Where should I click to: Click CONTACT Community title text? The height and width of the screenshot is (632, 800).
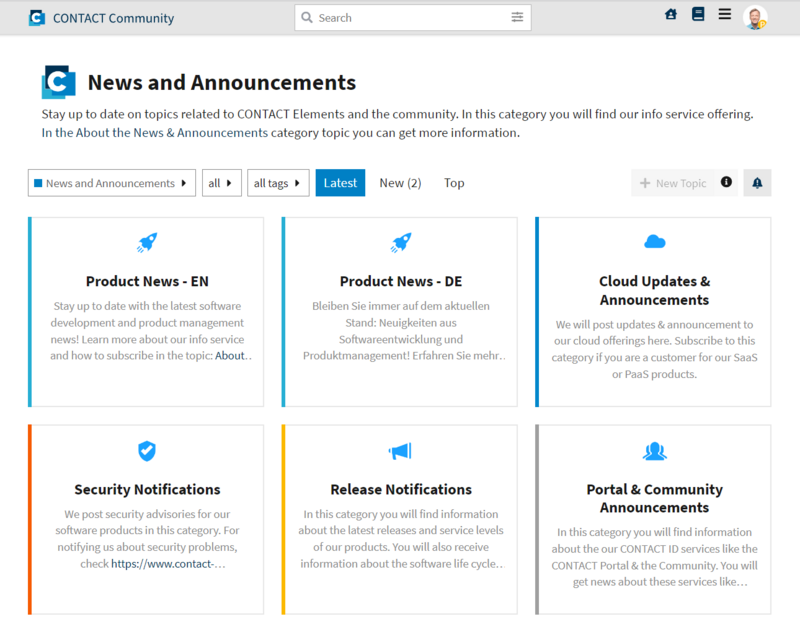point(113,18)
